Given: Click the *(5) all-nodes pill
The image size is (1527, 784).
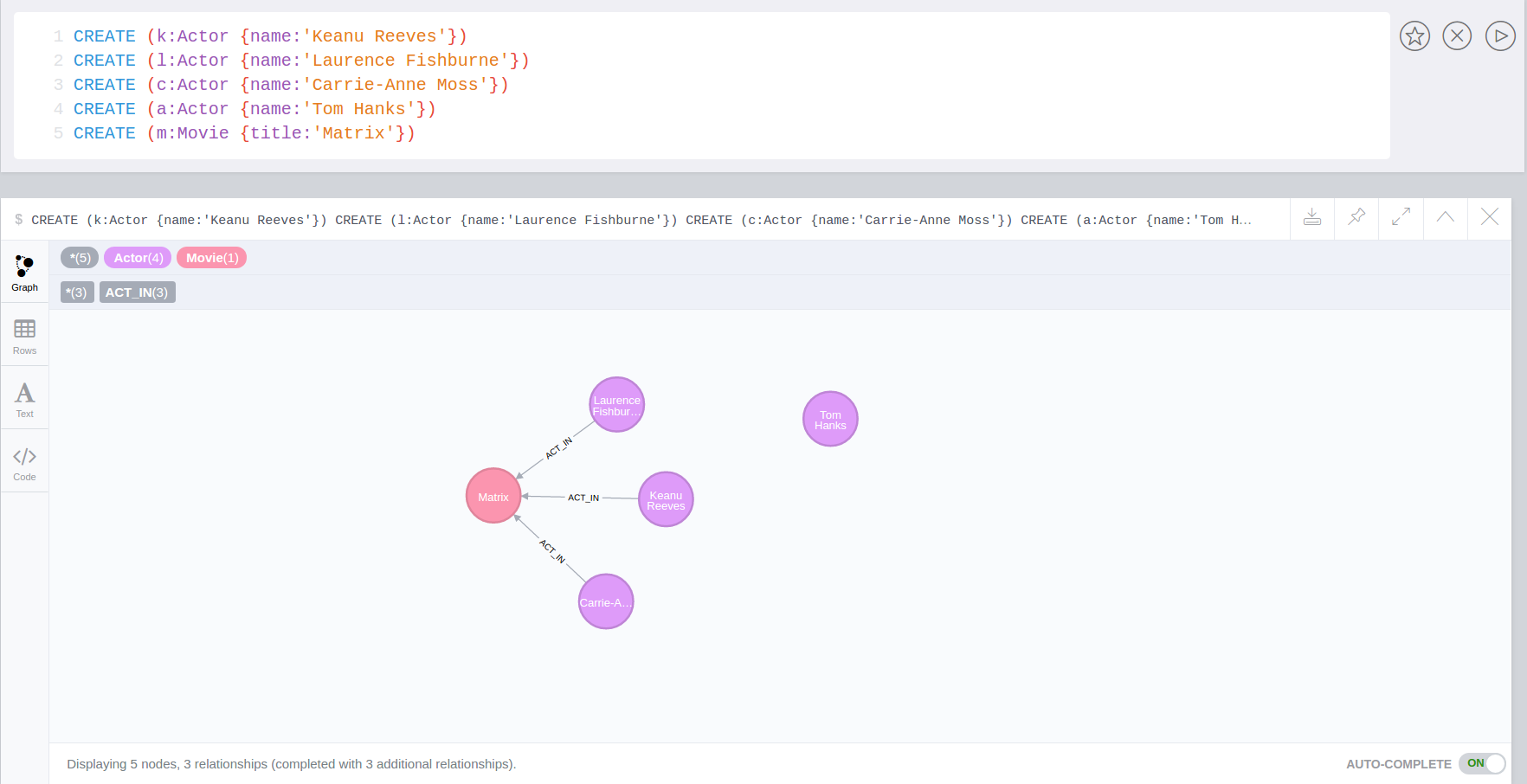Looking at the screenshot, I should 79,257.
